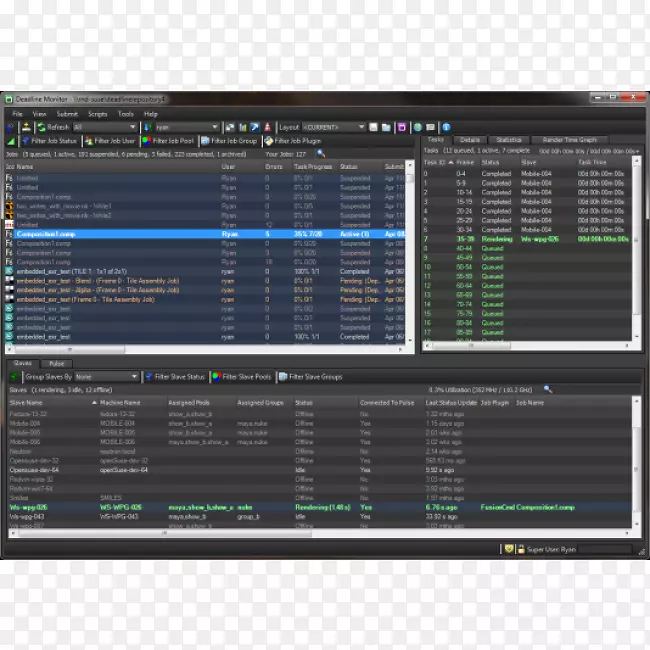Open the Filter Job Plugin filter
The image size is (650, 650).
coord(293,141)
